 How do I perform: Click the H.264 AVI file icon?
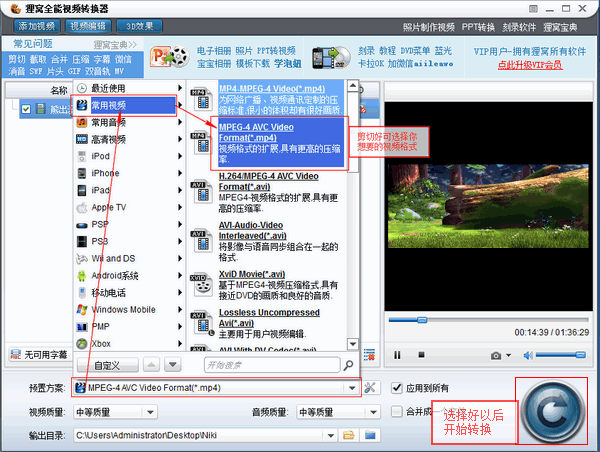(x=201, y=192)
